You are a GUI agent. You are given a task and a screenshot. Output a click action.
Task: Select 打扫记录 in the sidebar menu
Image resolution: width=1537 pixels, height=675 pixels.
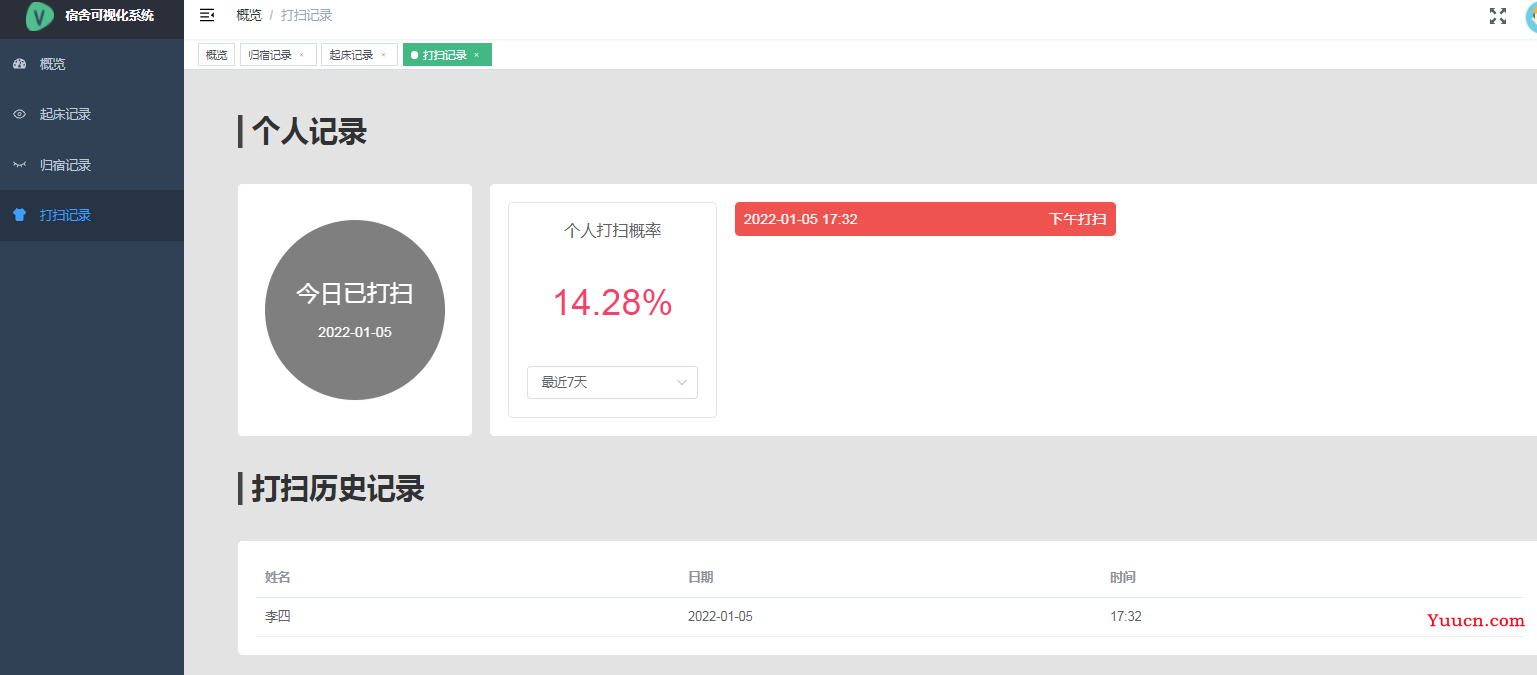[x=92, y=215]
